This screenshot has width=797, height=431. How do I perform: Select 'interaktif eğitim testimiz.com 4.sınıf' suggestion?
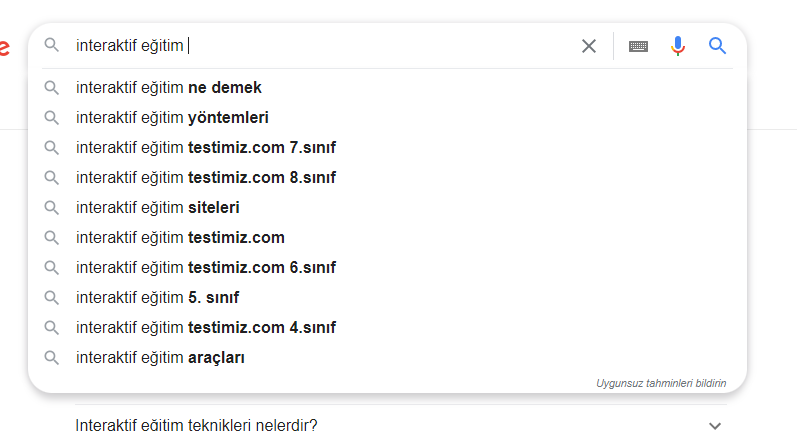click(x=387, y=327)
